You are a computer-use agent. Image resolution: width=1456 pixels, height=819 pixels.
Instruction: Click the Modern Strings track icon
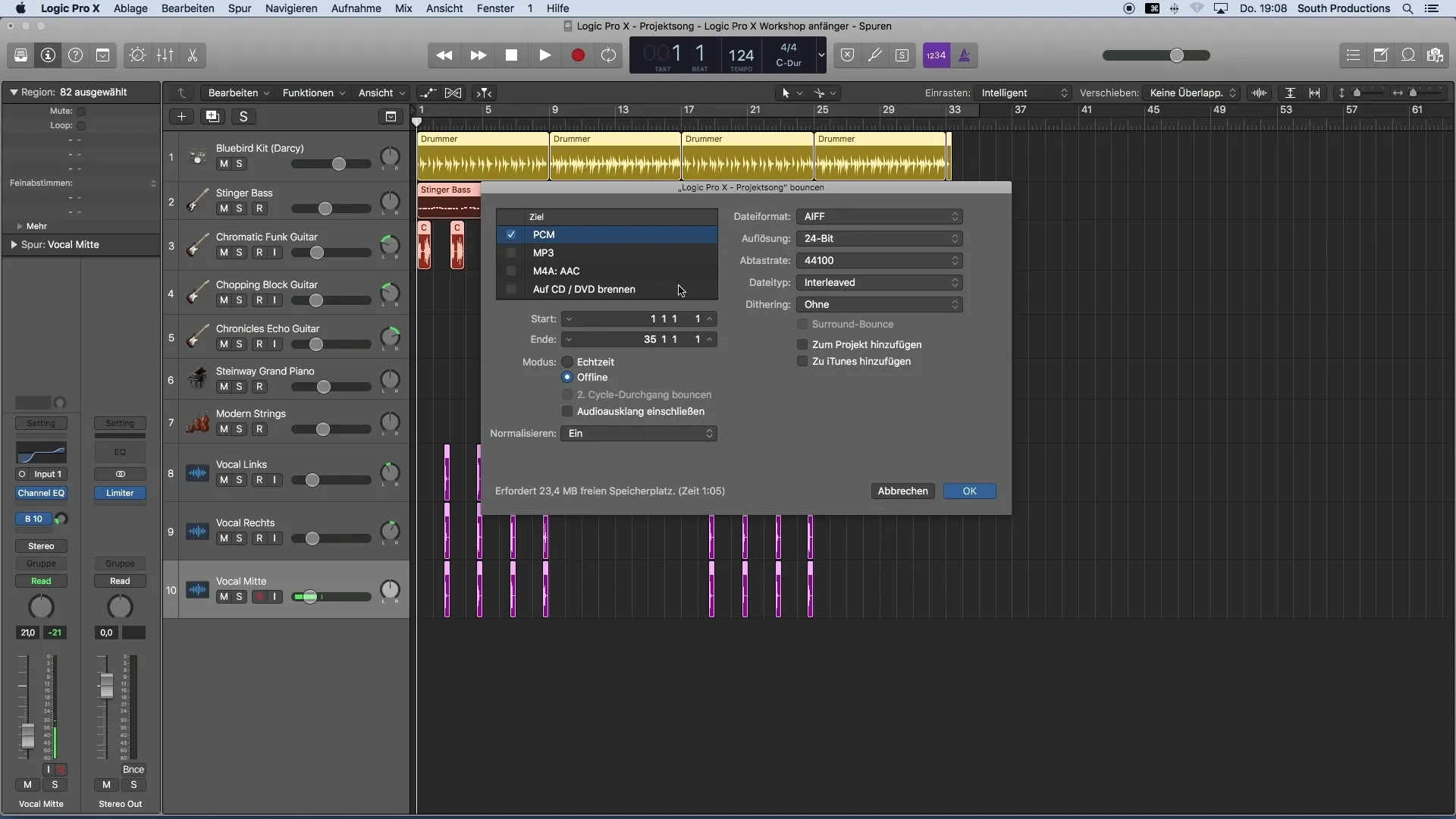tap(197, 422)
